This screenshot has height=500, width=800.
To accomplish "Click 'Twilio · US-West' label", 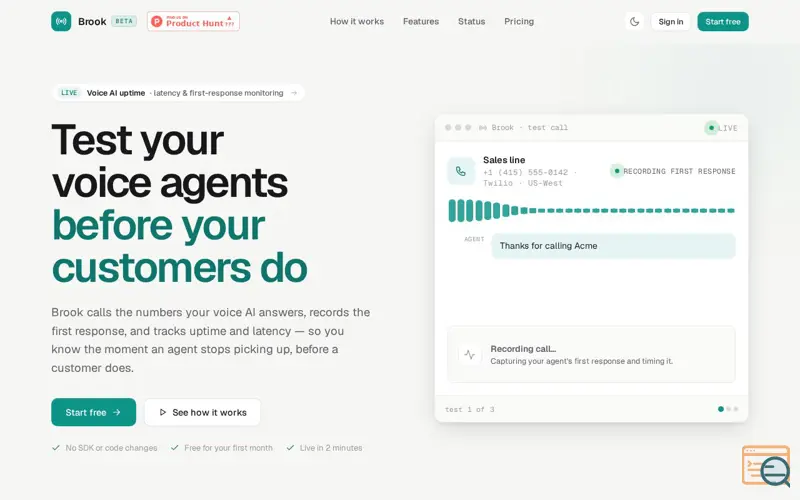I will pyautogui.click(x=523, y=183).
